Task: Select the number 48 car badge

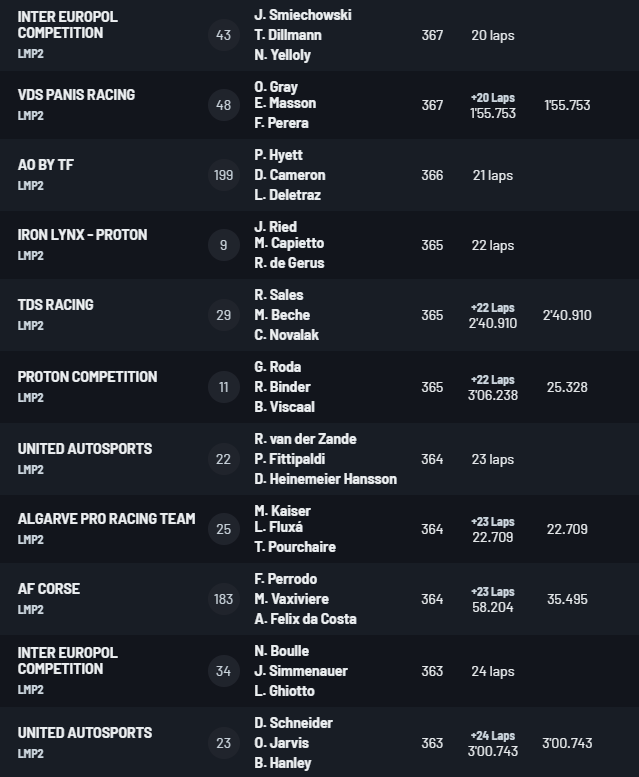Action: coord(223,105)
